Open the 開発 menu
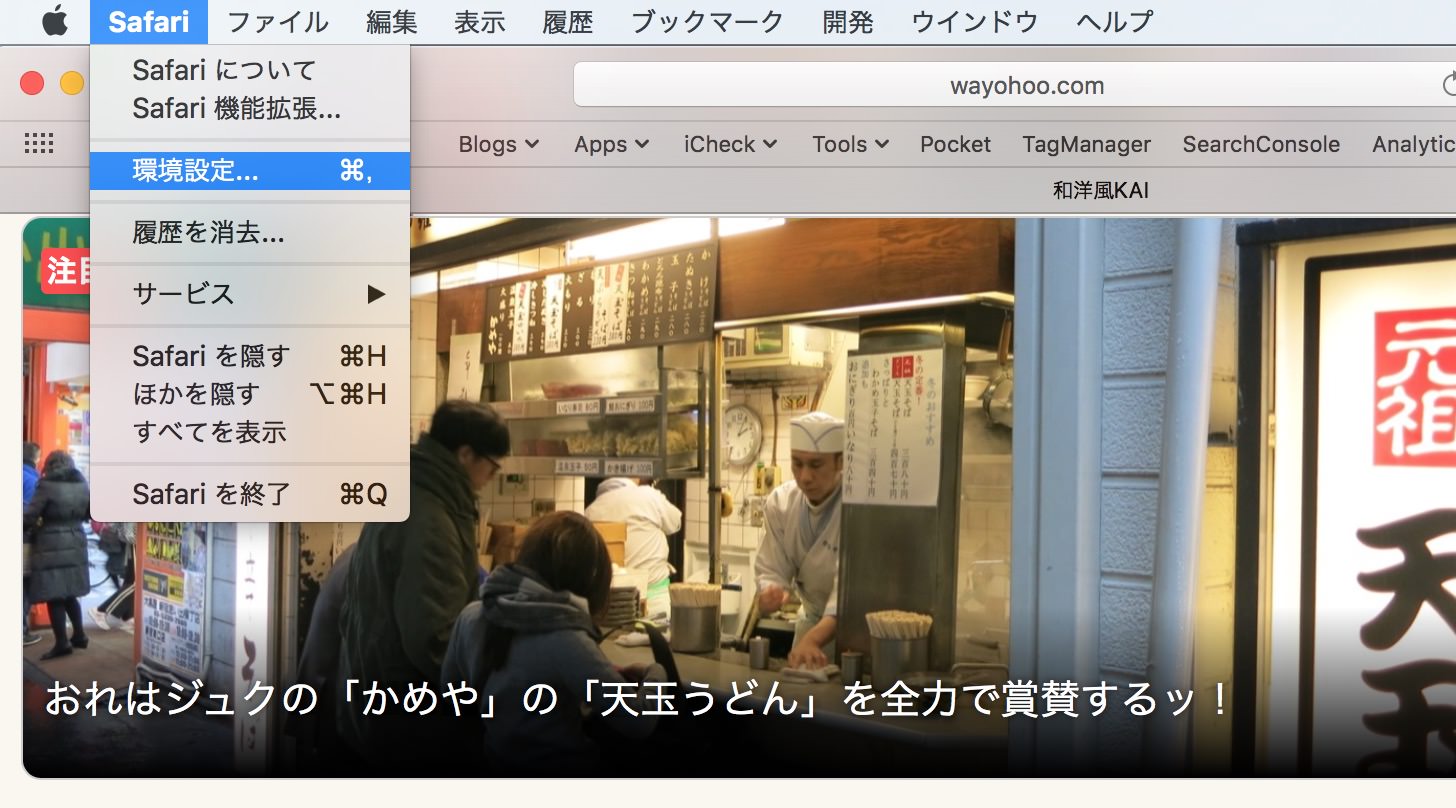The image size is (1456, 808). pos(847,21)
